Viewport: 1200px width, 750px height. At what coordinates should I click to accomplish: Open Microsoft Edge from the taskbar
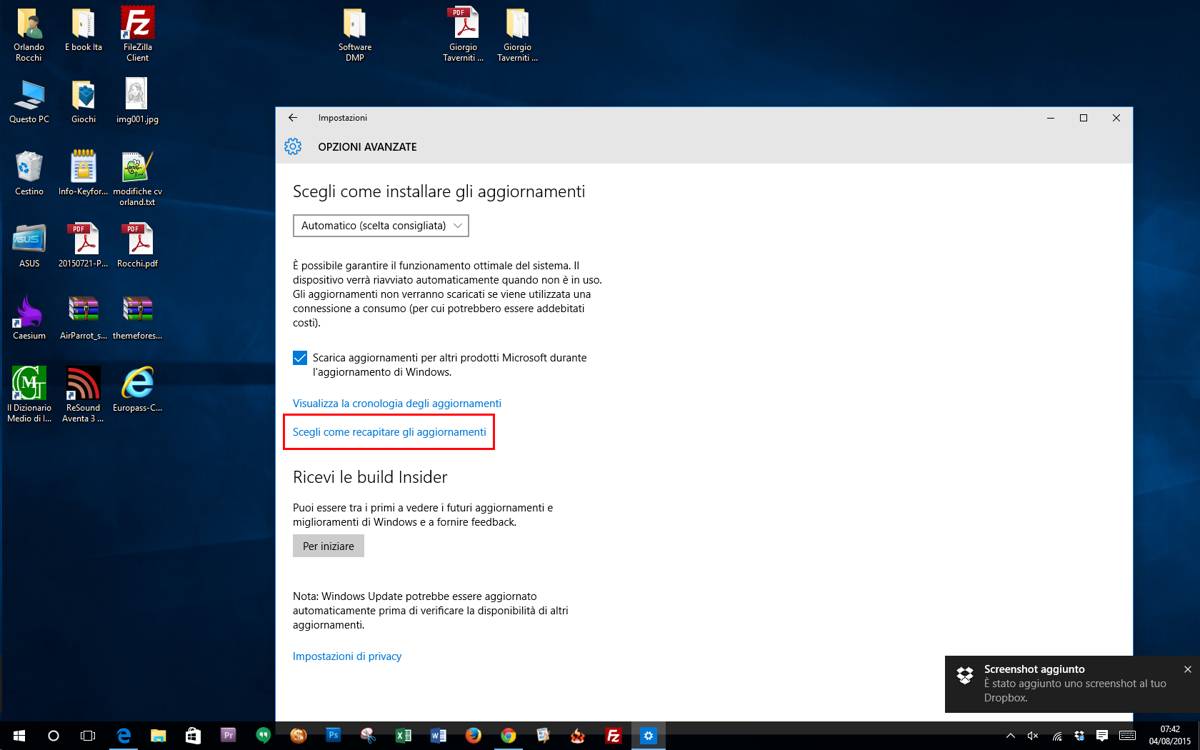pos(124,737)
